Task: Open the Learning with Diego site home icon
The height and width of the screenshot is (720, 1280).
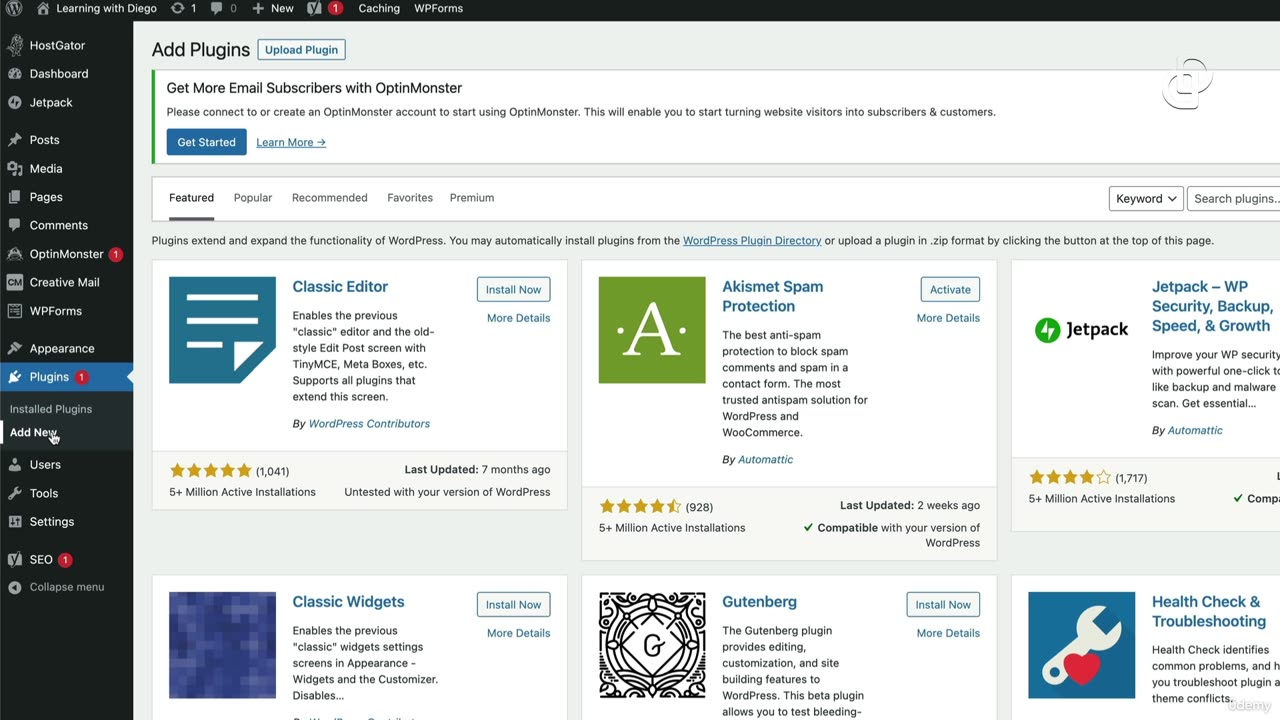Action: (x=42, y=8)
